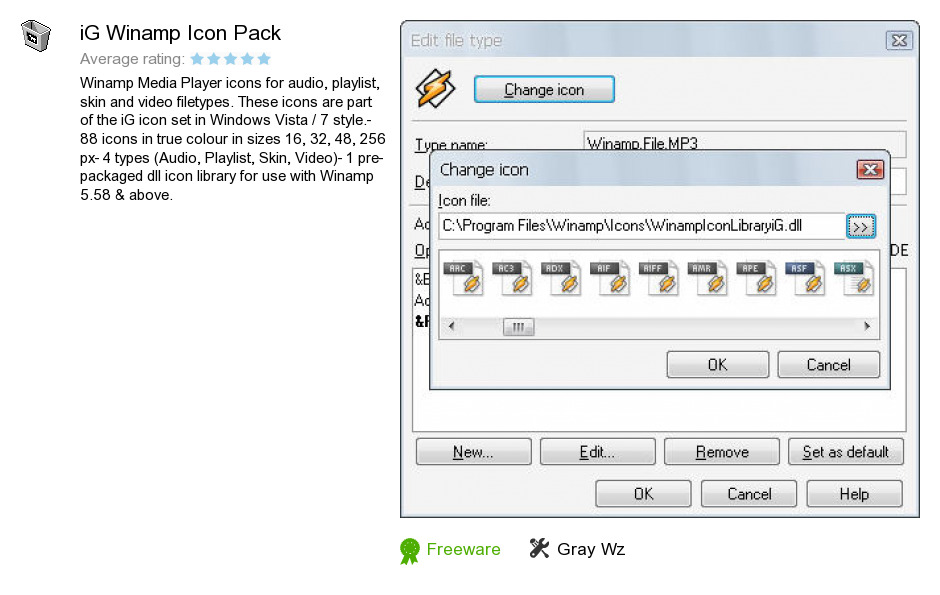
Task: Click the Winamp lightning bolt icon
Action: [x=435, y=89]
